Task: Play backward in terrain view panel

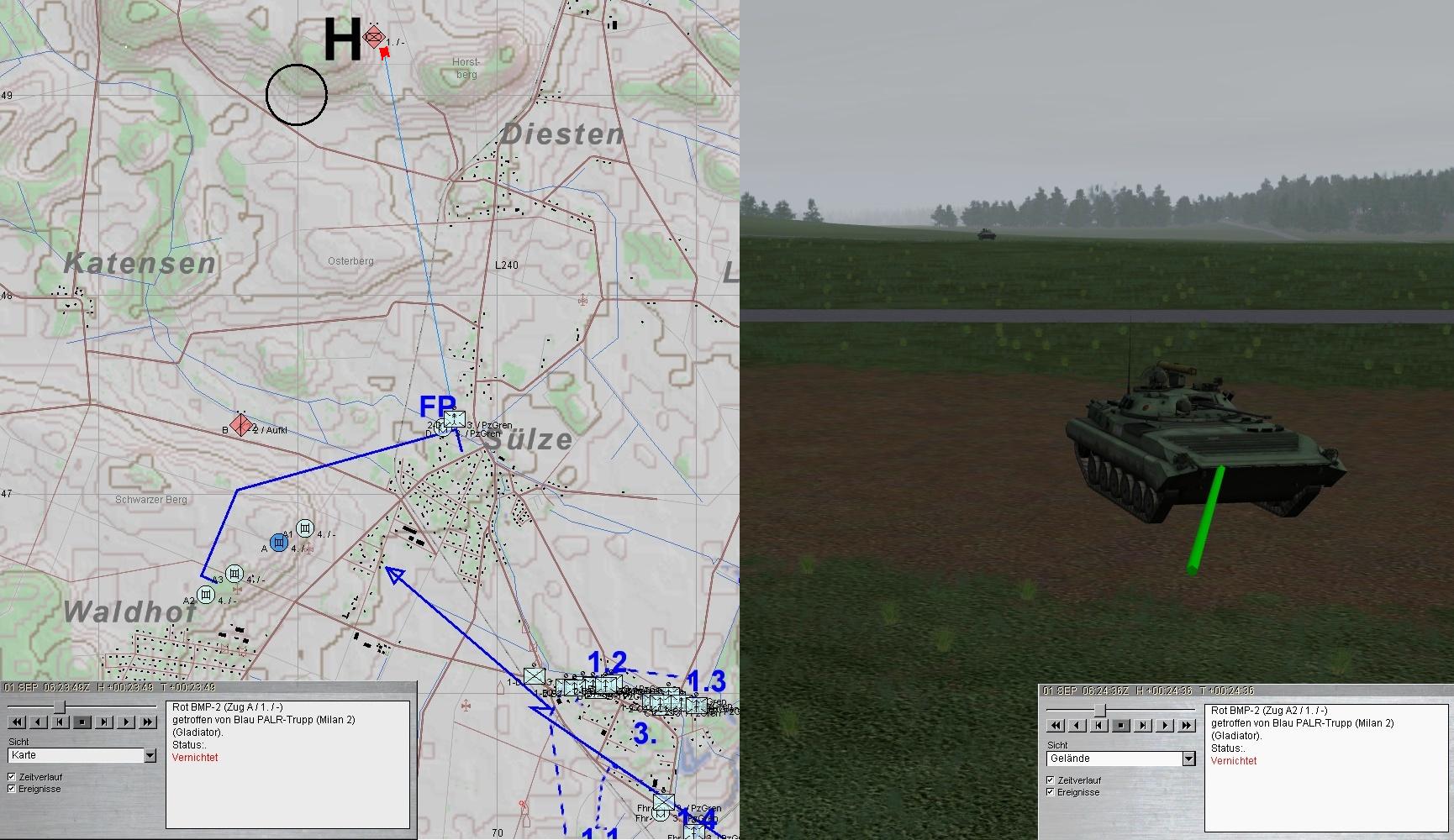Action: pyautogui.click(x=1077, y=725)
